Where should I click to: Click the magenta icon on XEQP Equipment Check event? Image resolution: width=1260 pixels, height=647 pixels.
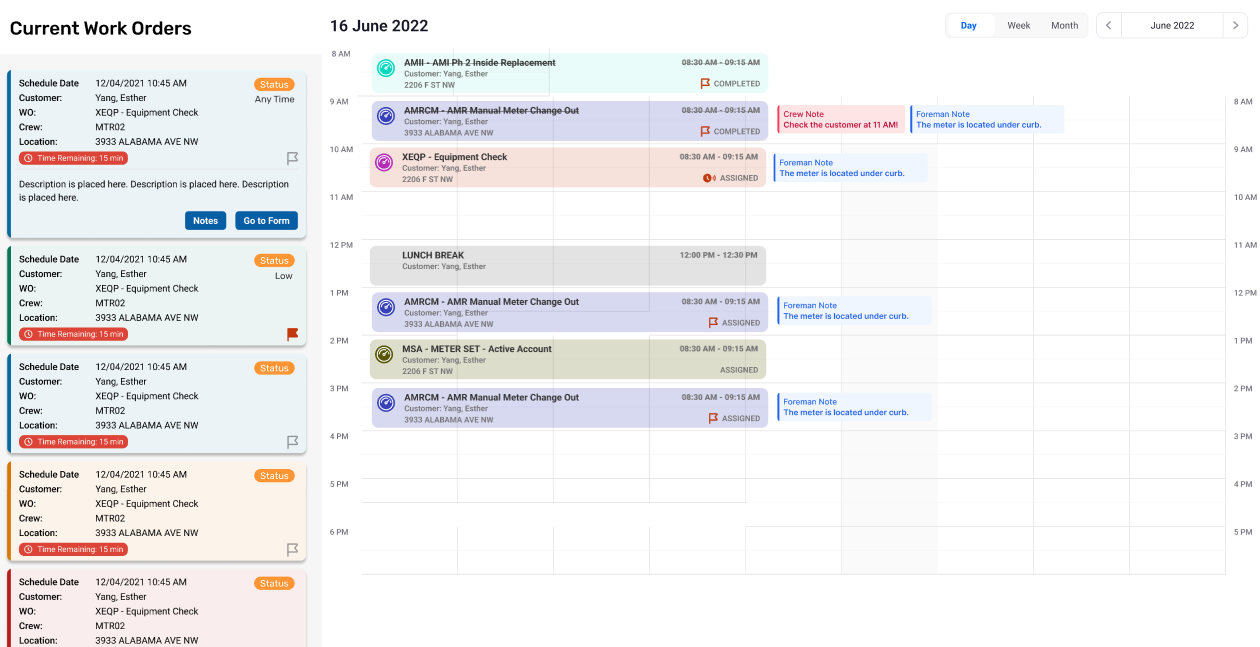384,162
